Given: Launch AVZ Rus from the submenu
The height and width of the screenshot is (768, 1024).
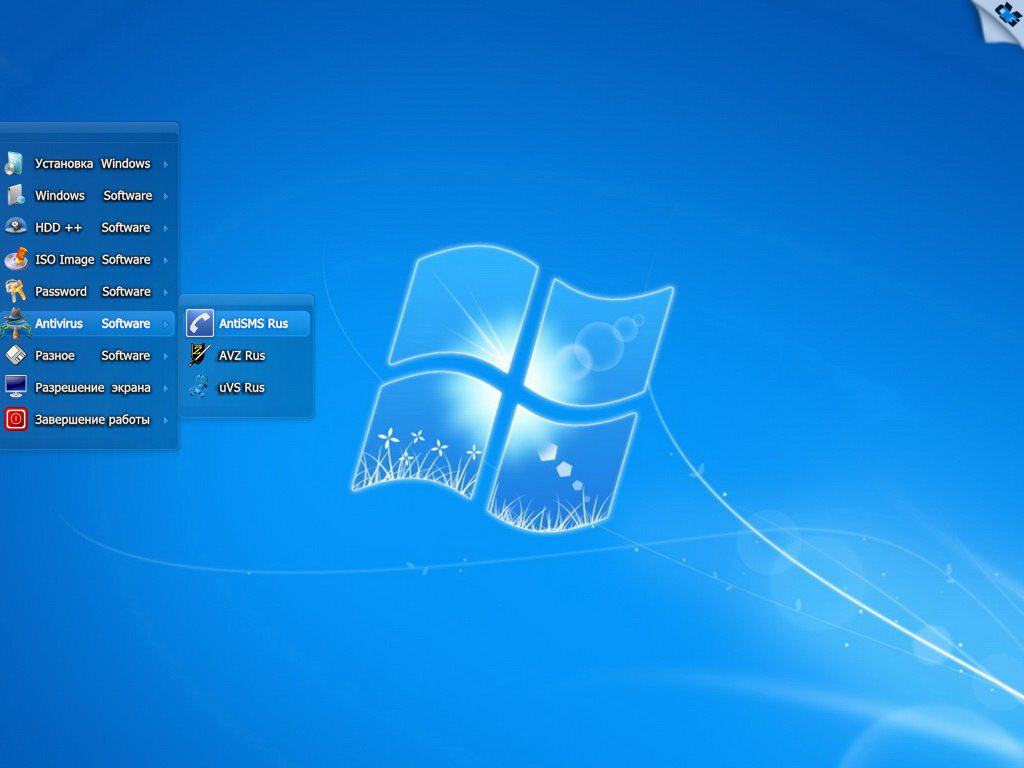Looking at the screenshot, I should point(246,355).
